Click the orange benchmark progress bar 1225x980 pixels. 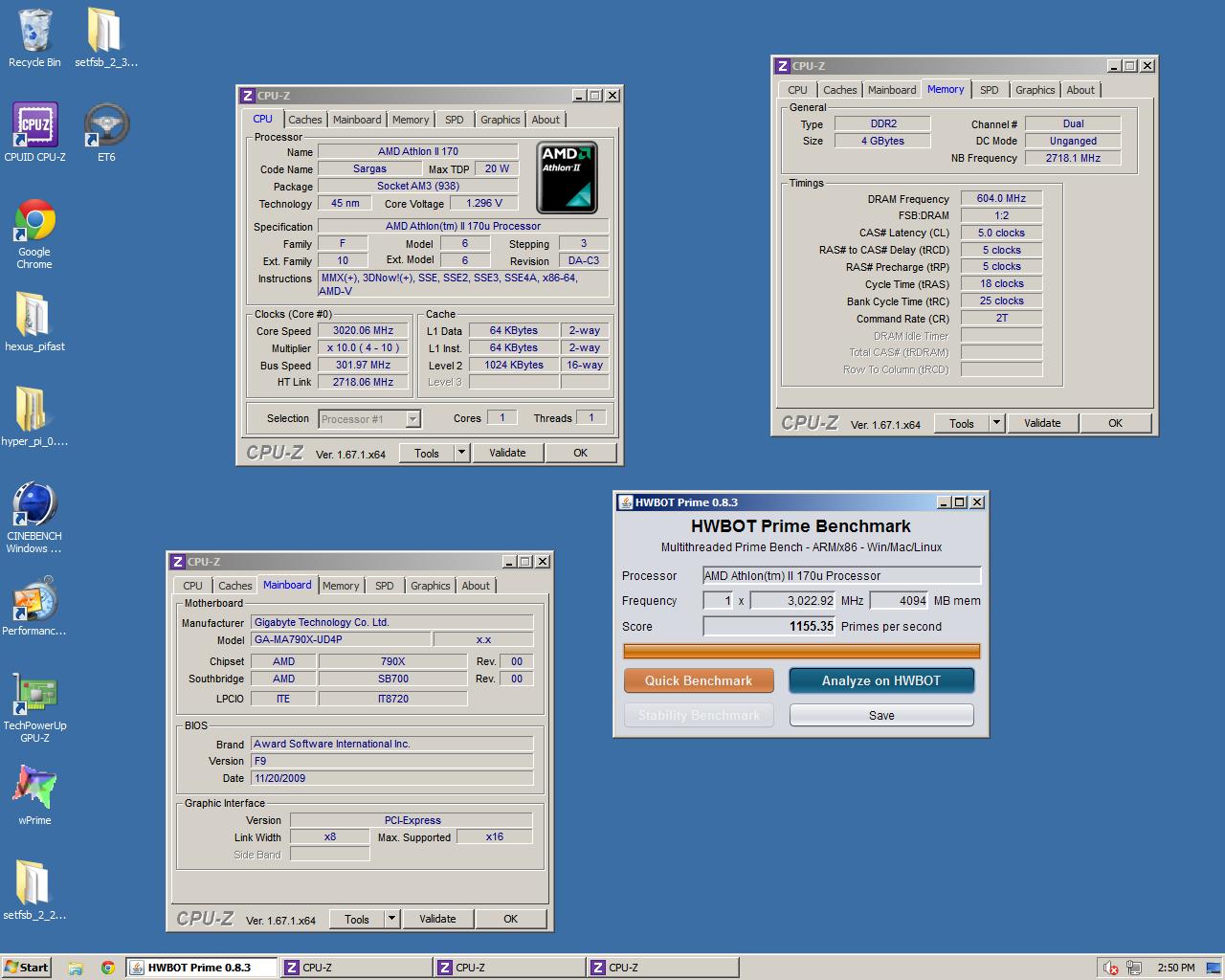point(802,652)
